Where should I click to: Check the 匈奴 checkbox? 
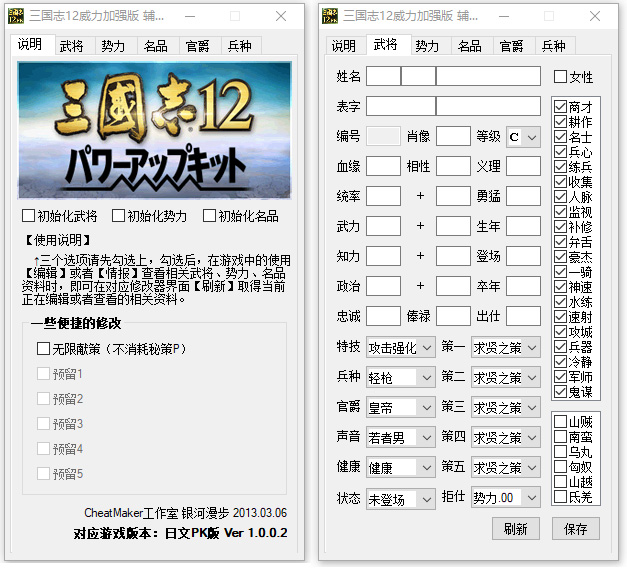560,466
